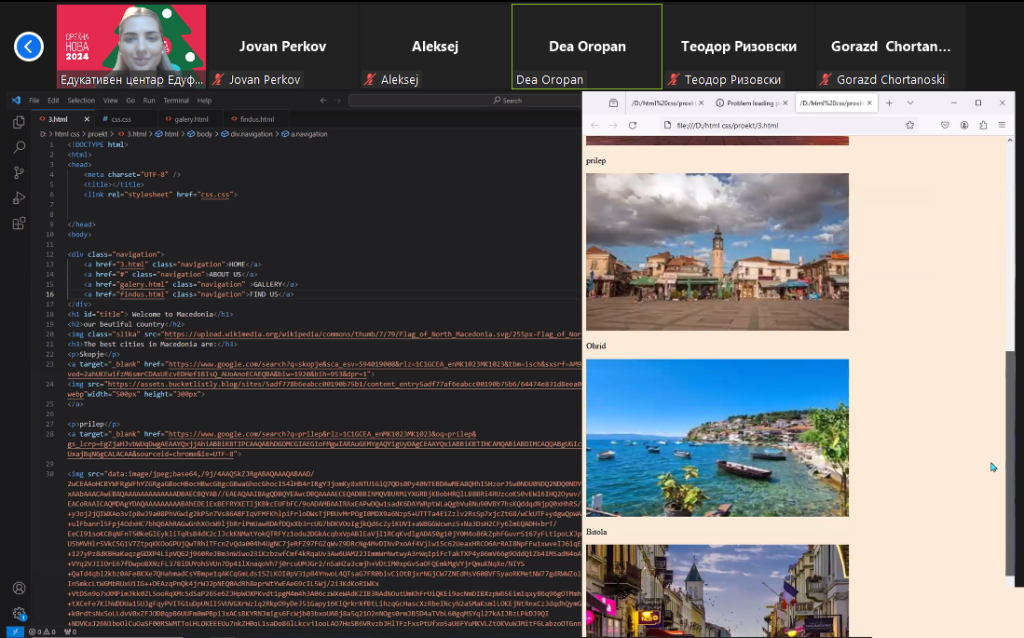Screen dimensions: 1024x638
Task: Open the Run and Debug view
Action: click(x=18, y=198)
